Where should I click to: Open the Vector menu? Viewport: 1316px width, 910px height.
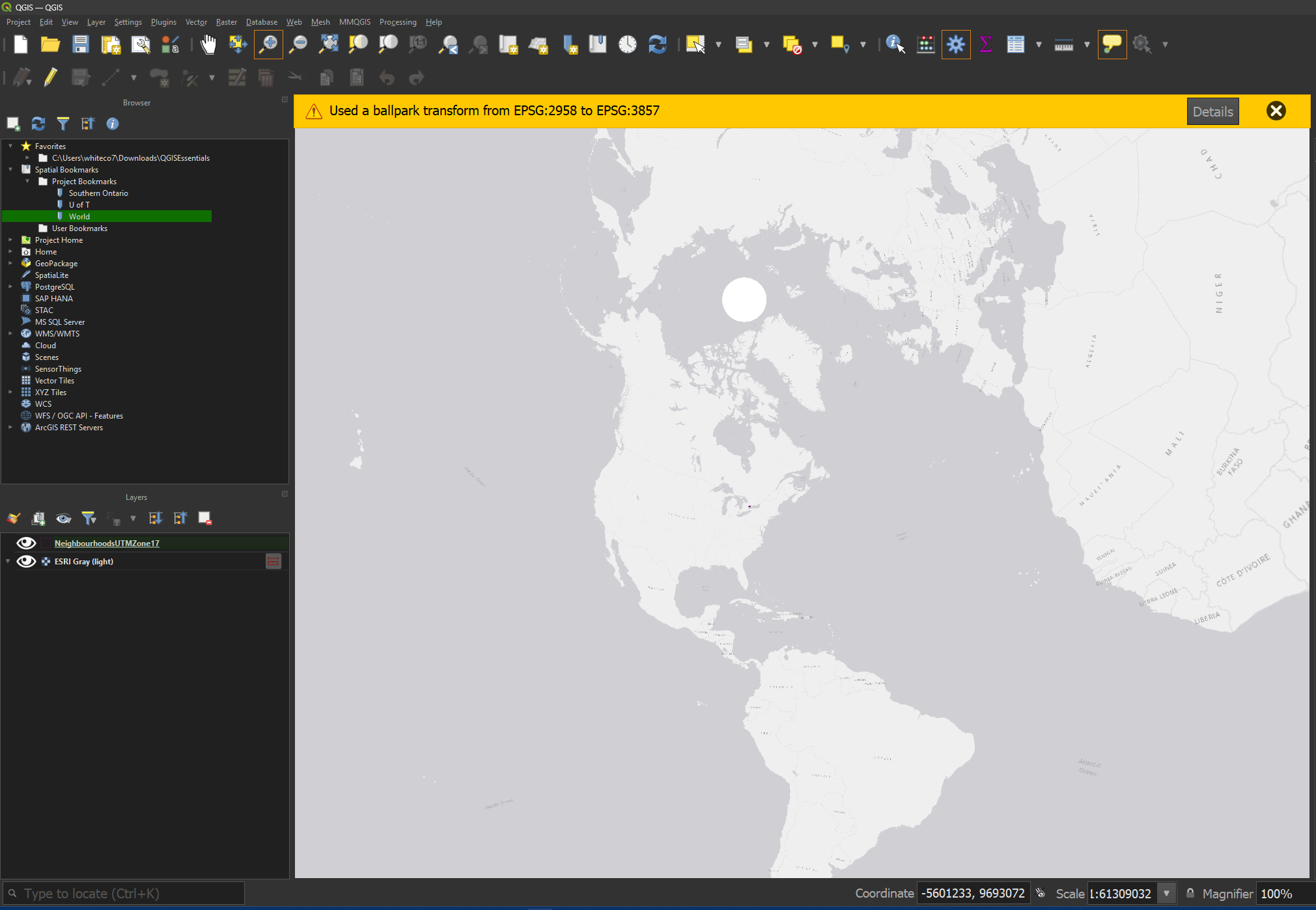196,22
